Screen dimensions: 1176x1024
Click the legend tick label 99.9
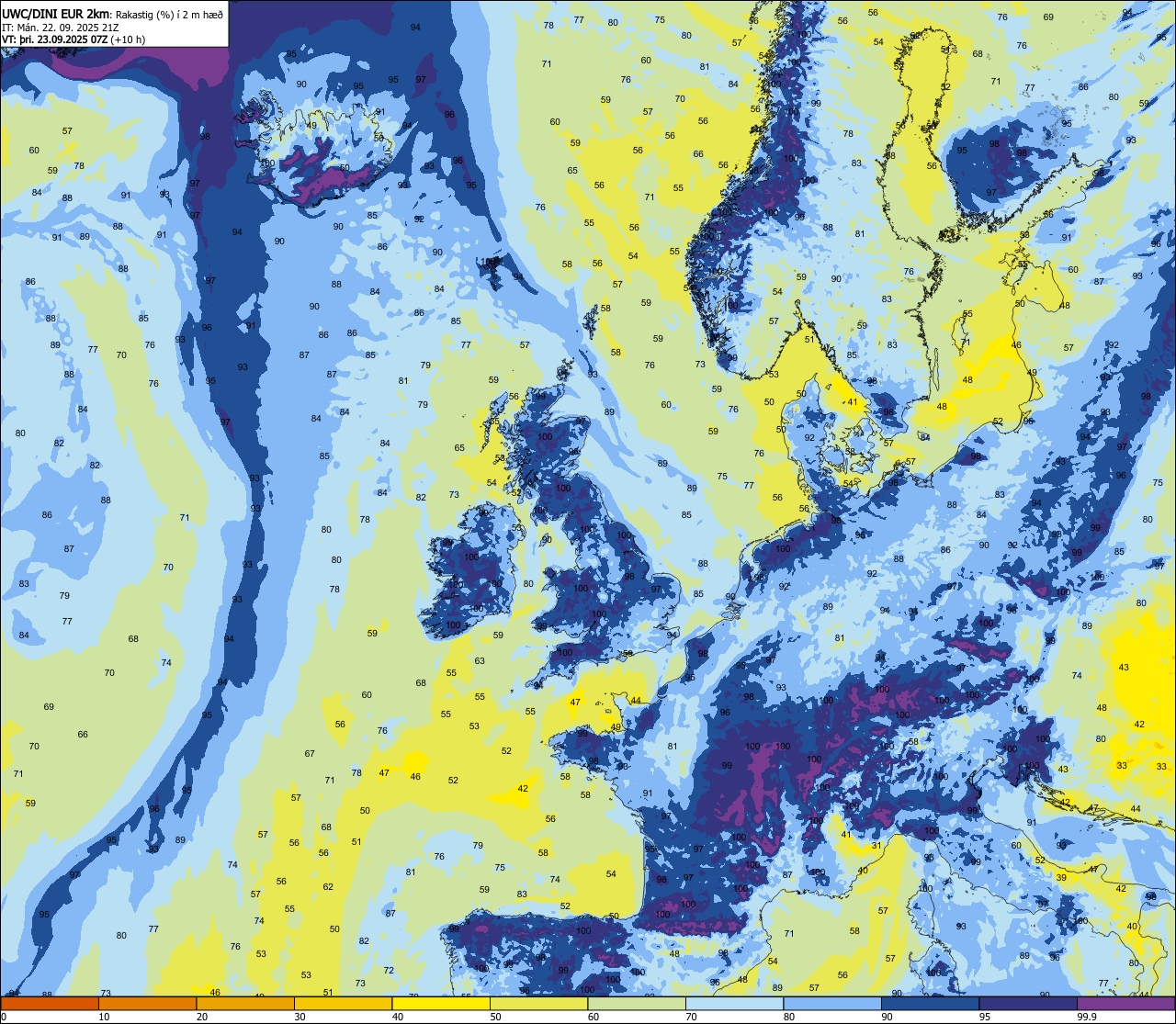[x=1088, y=1017]
